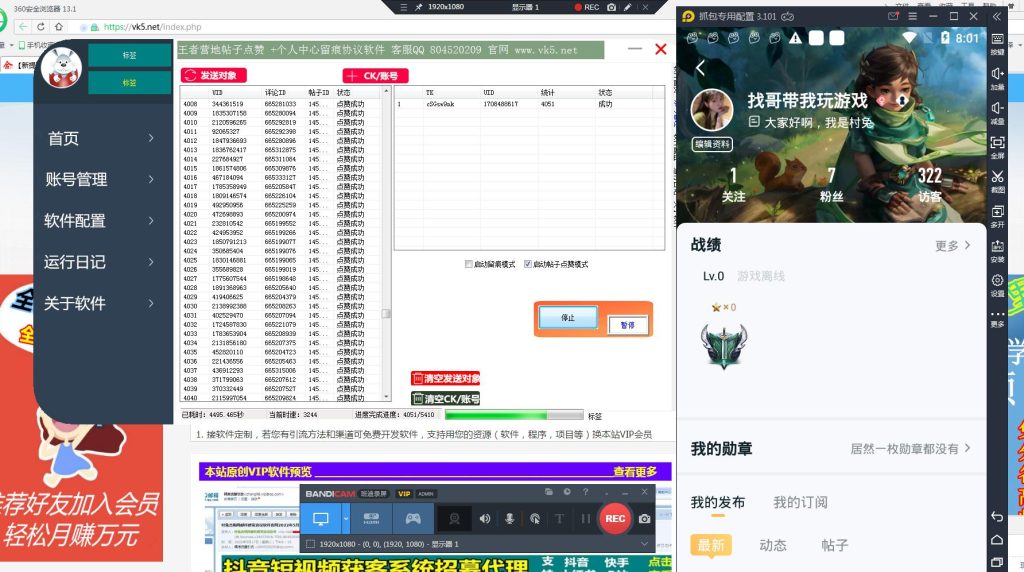Toggle Bandicam webcam overlay icon
This screenshot has width=1024, height=572.
pyautogui.click(x=455, y=518)
